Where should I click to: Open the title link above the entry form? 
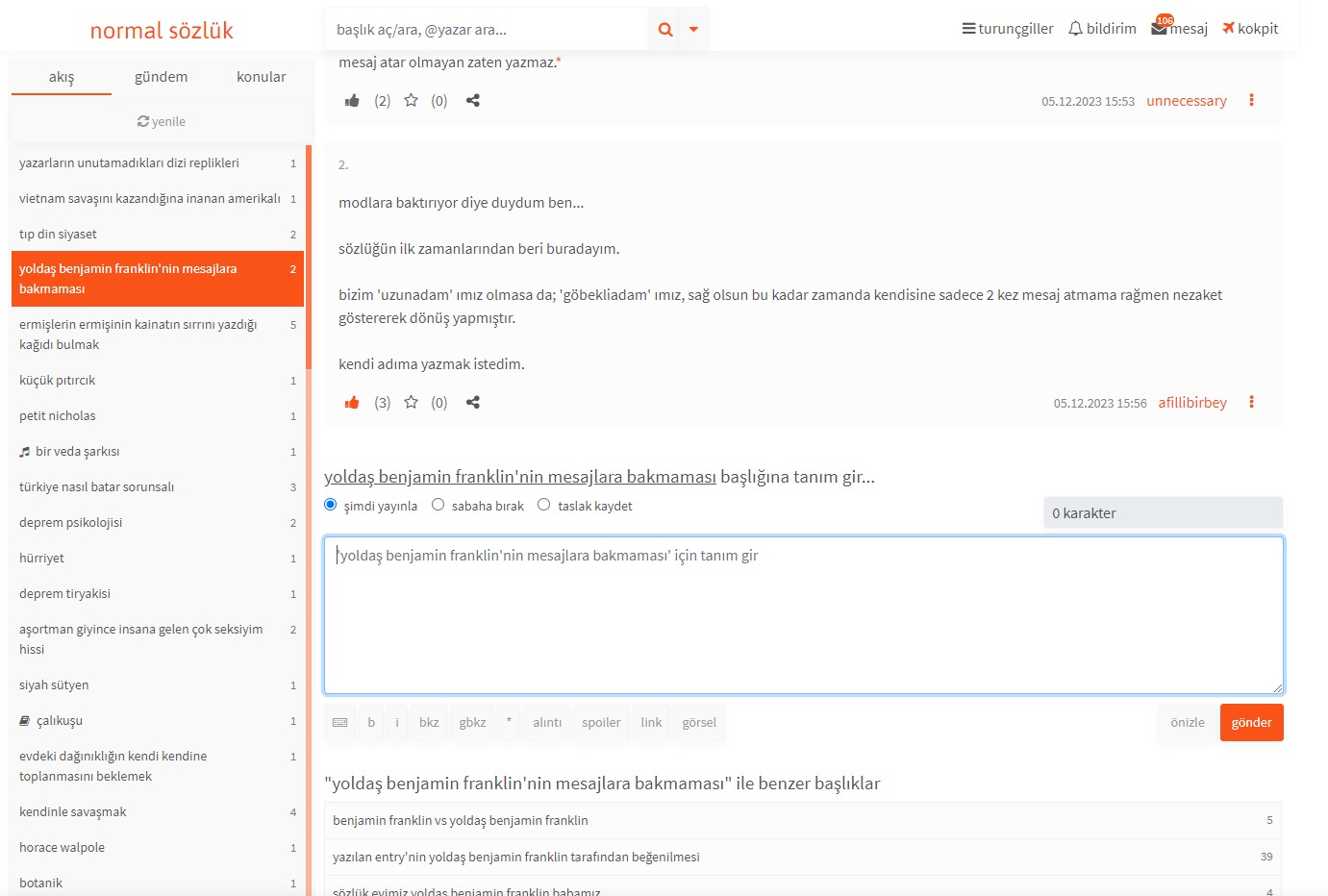(520, 477)
